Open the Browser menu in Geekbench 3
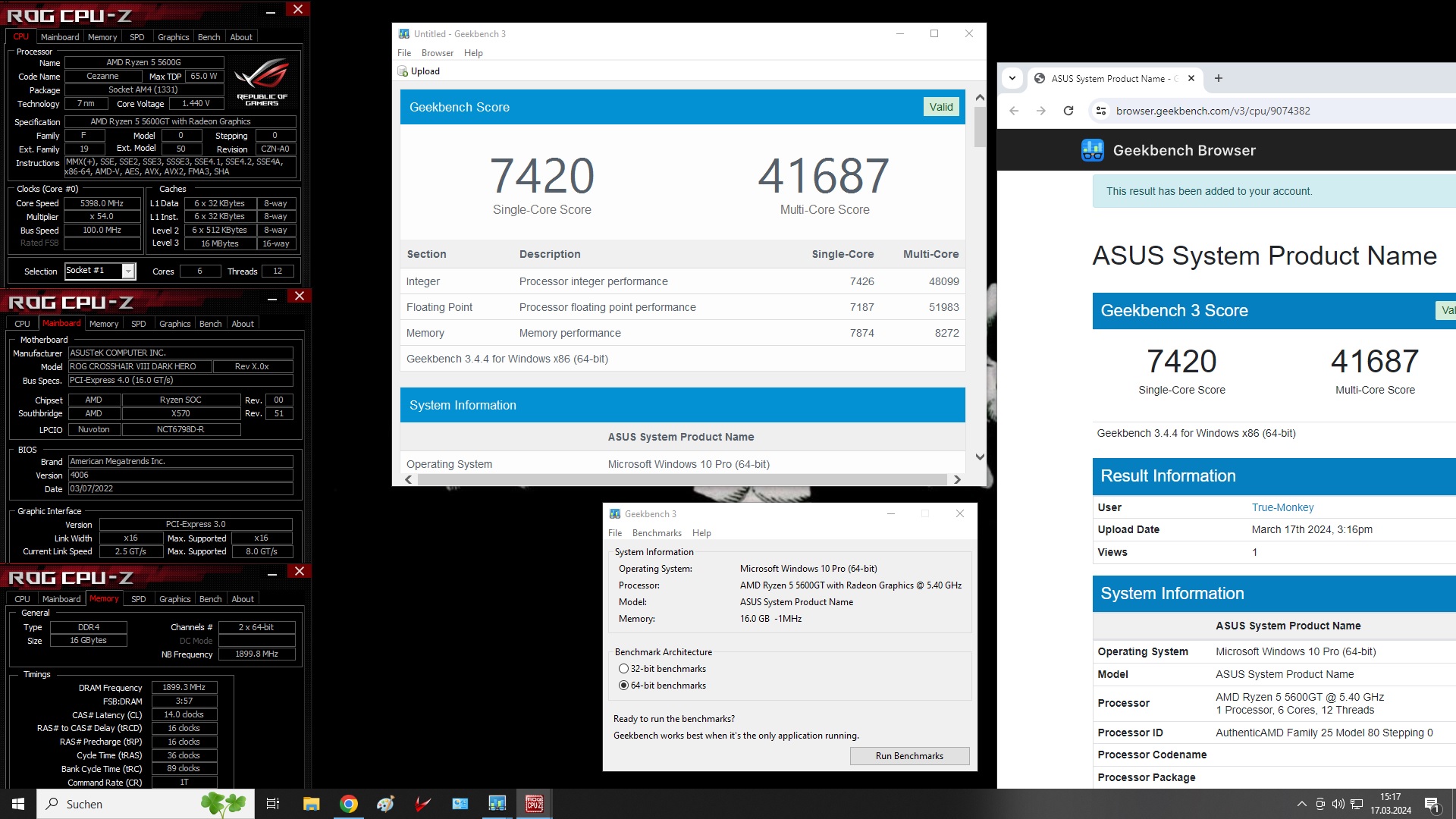Image resolution: width=1456 pixels, height=819 pixels. pos(438,53)
